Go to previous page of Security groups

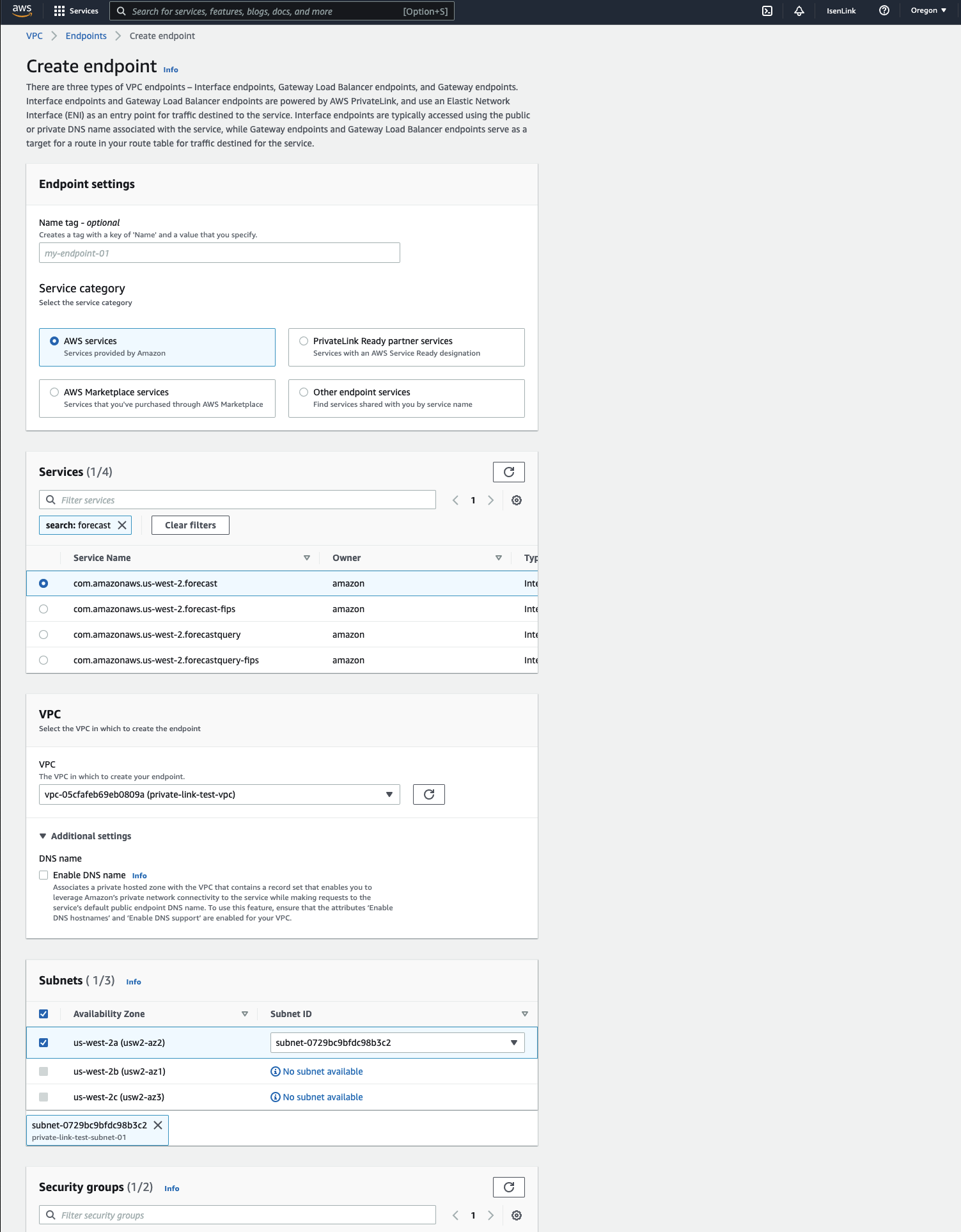pos(455,1215)
